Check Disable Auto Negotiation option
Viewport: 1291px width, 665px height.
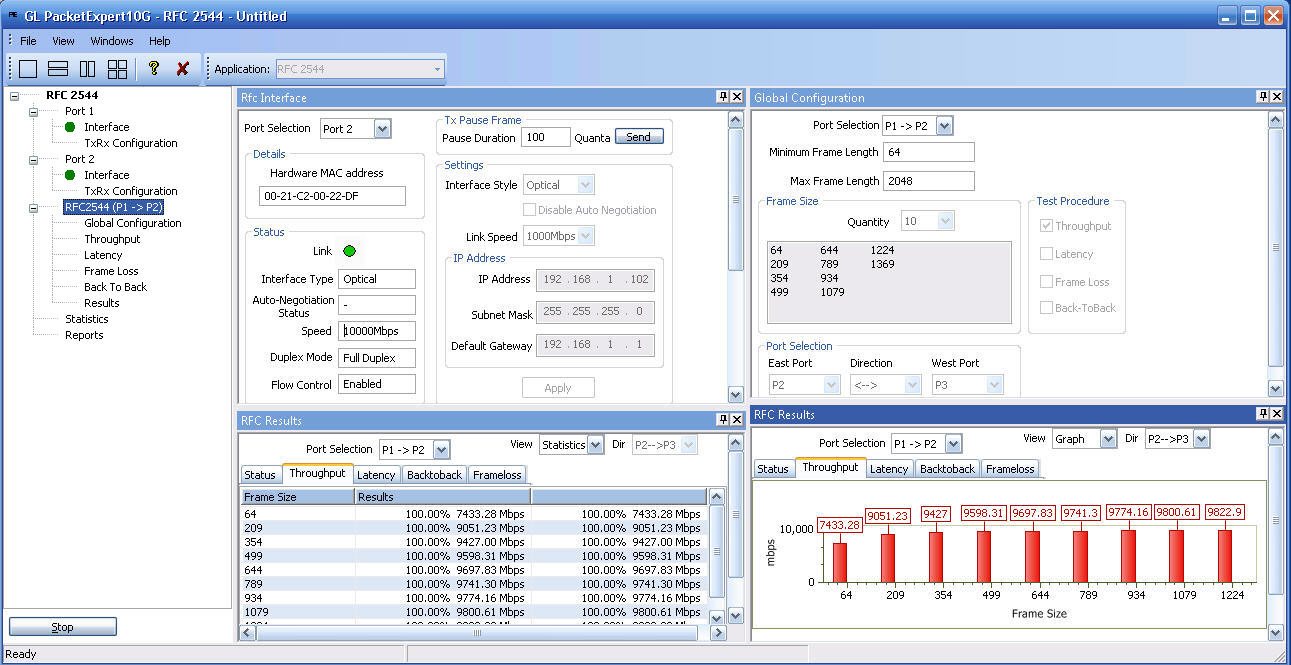click(530, 210)
